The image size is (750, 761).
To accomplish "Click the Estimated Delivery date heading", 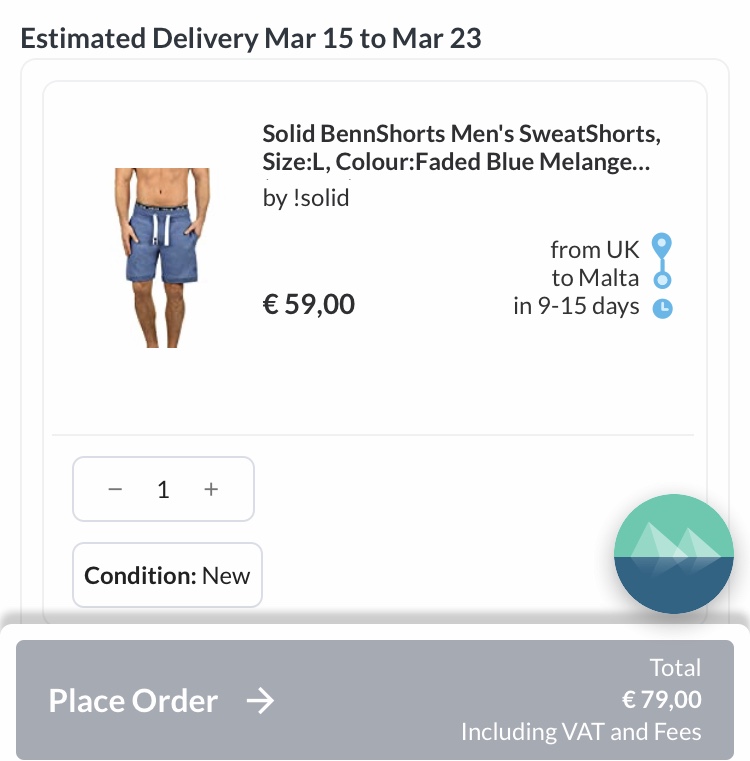I will point(251,39).
